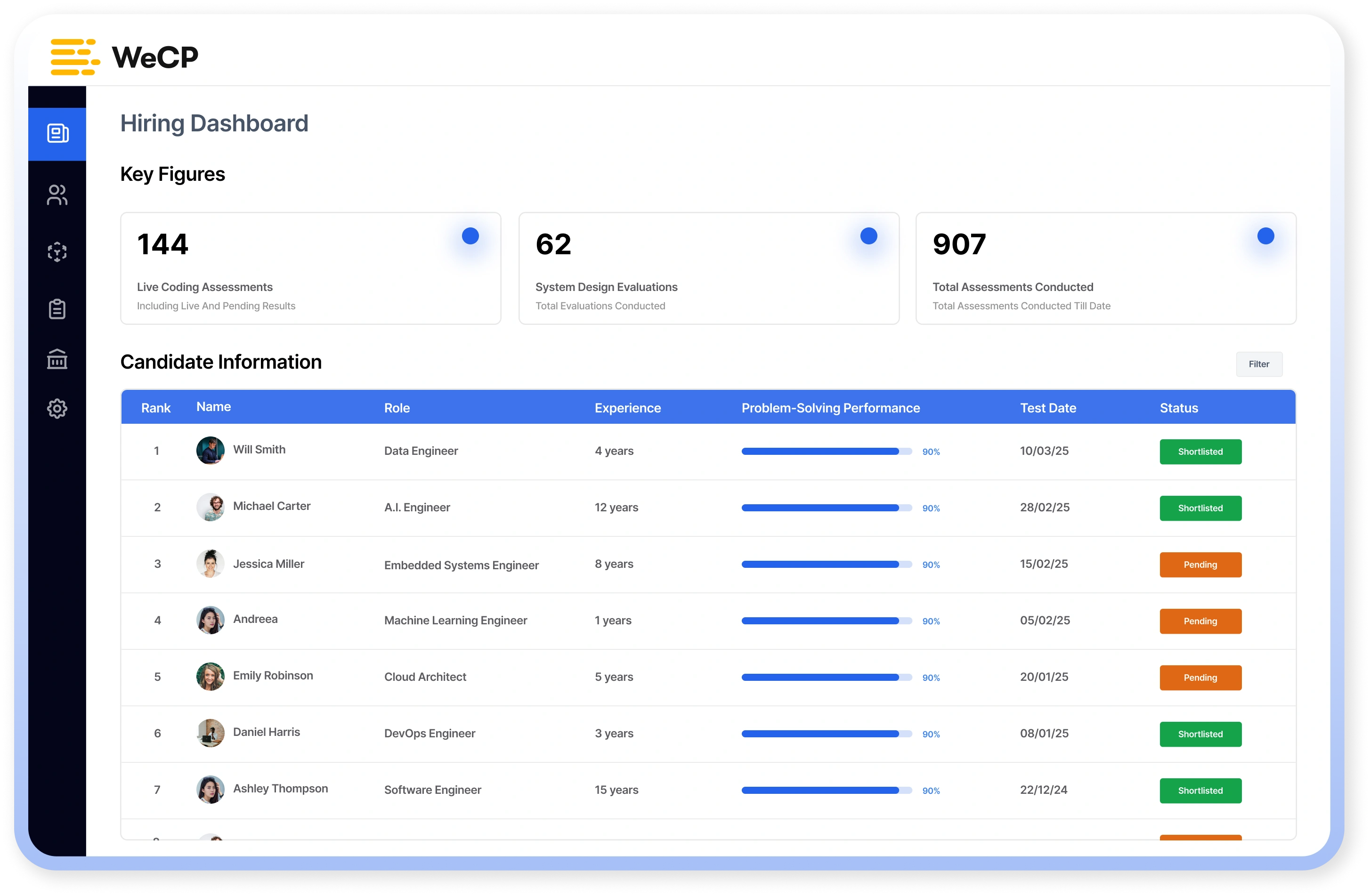The width and height of the screenshot is (1370, 896).
Task: Open the candidates people icon in sidebar
Action: 57,195
